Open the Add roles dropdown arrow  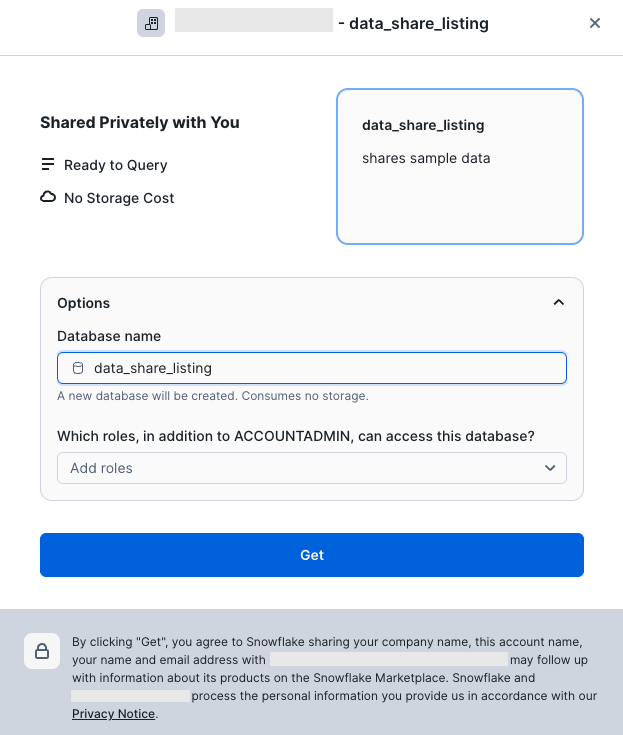click(549, 468)
